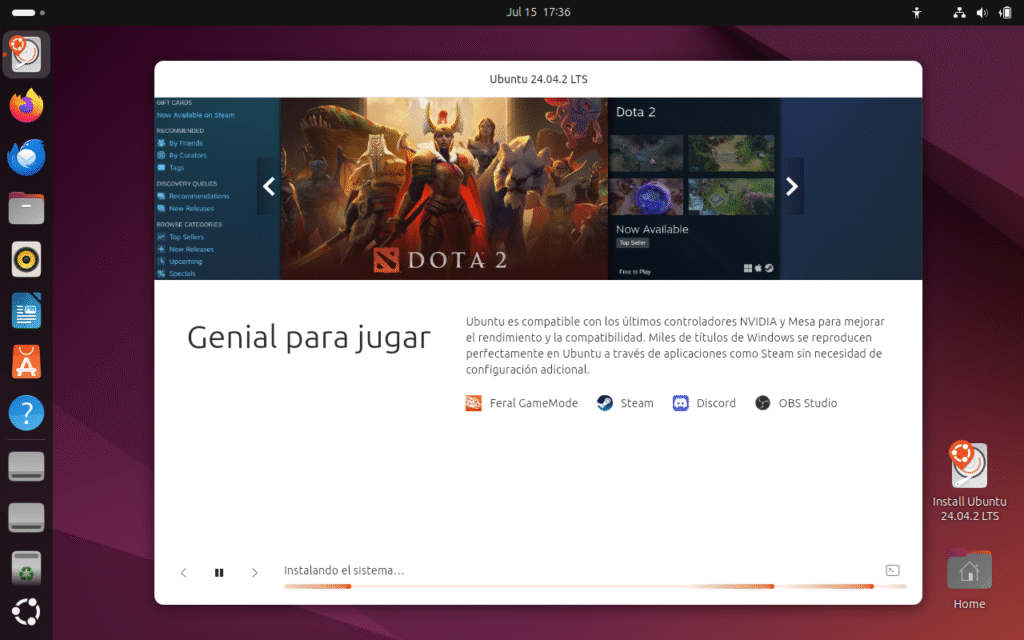This screenshot has width=1024, height=640.
Task: Click 'Specials' in the slide sidebar
Action: pos(182,274)
